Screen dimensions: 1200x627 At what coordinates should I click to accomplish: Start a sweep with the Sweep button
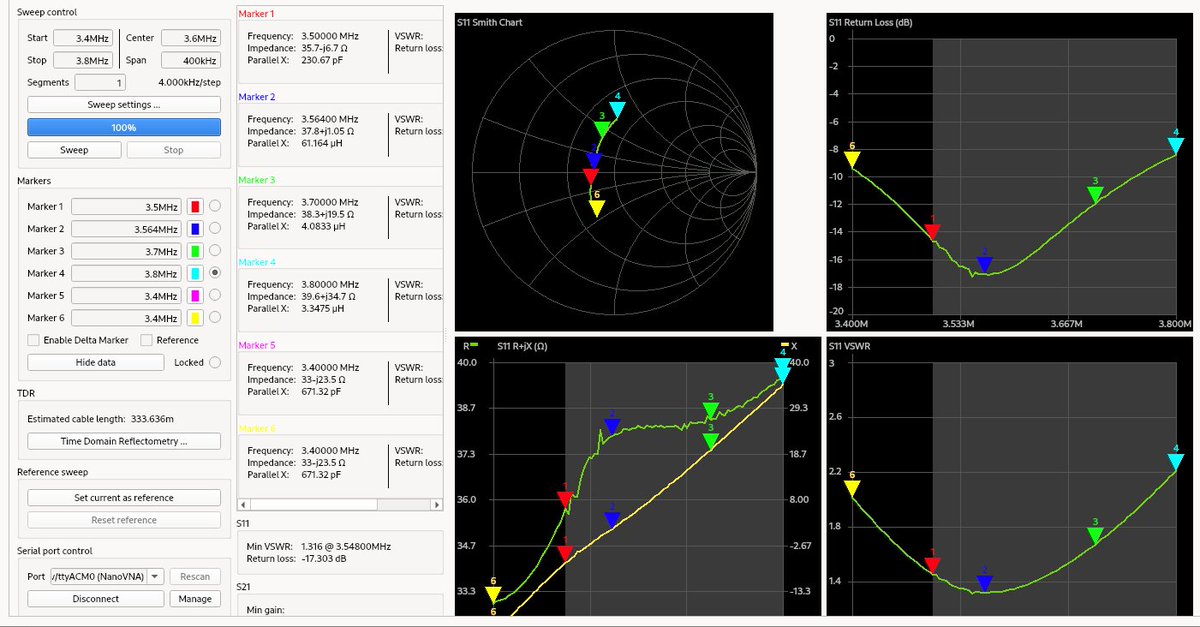coord(75,150)
